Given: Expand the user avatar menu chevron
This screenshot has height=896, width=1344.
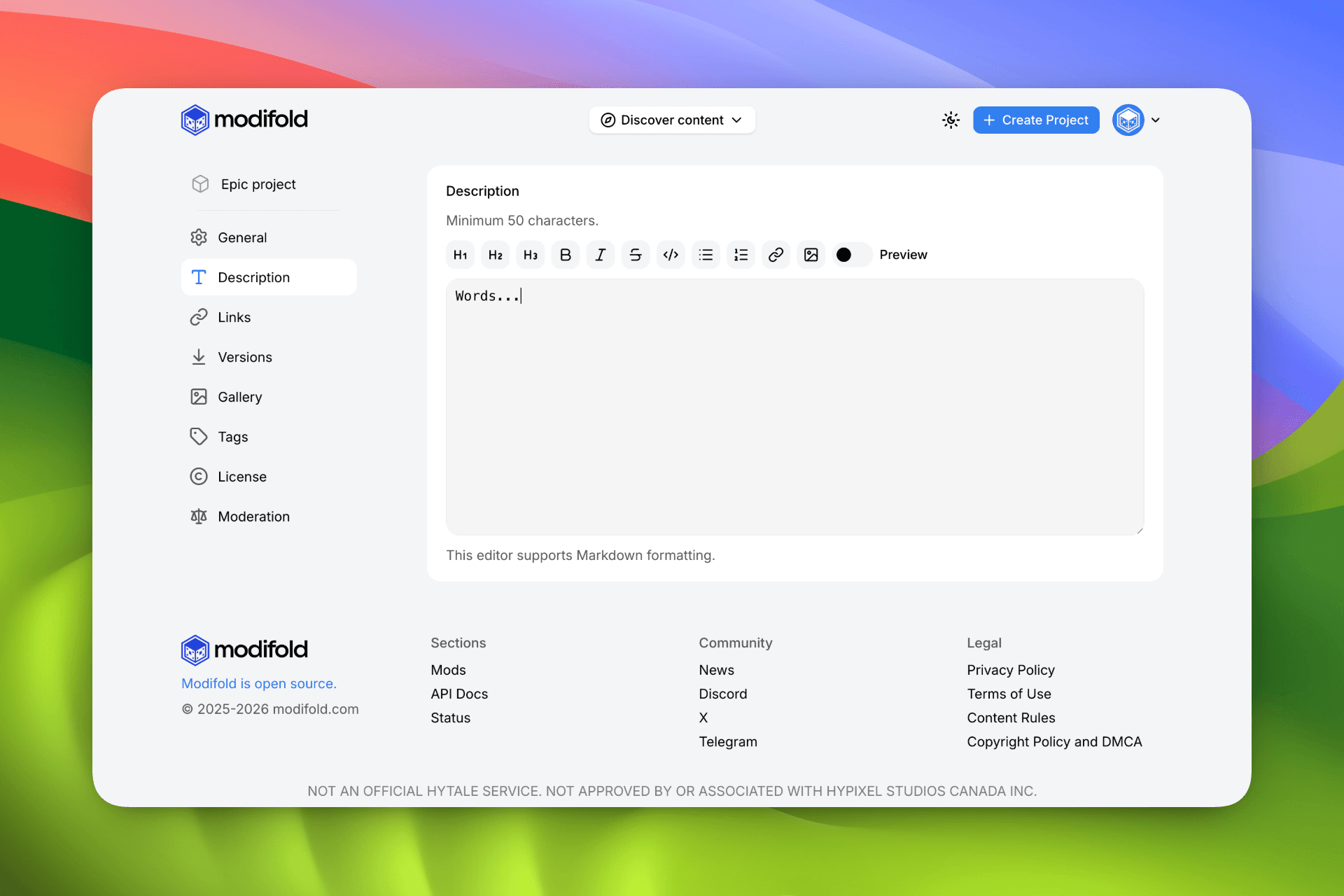Looking at the screenshot, I should 1156,120.
